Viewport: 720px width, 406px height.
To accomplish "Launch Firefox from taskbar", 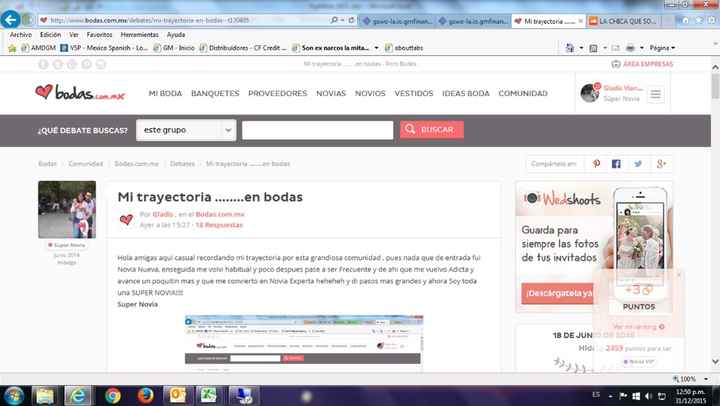I will click(146, 396).
